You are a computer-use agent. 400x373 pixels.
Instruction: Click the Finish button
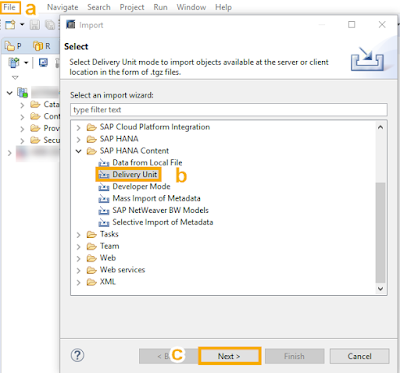point(294,356)
